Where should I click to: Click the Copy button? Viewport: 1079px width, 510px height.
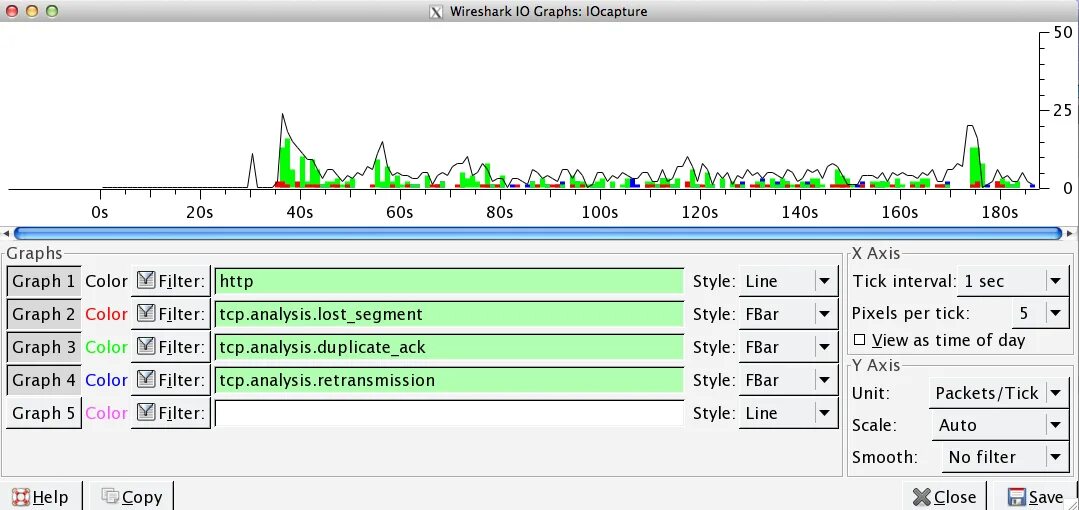pyautogui.click(x=131, y=497)
